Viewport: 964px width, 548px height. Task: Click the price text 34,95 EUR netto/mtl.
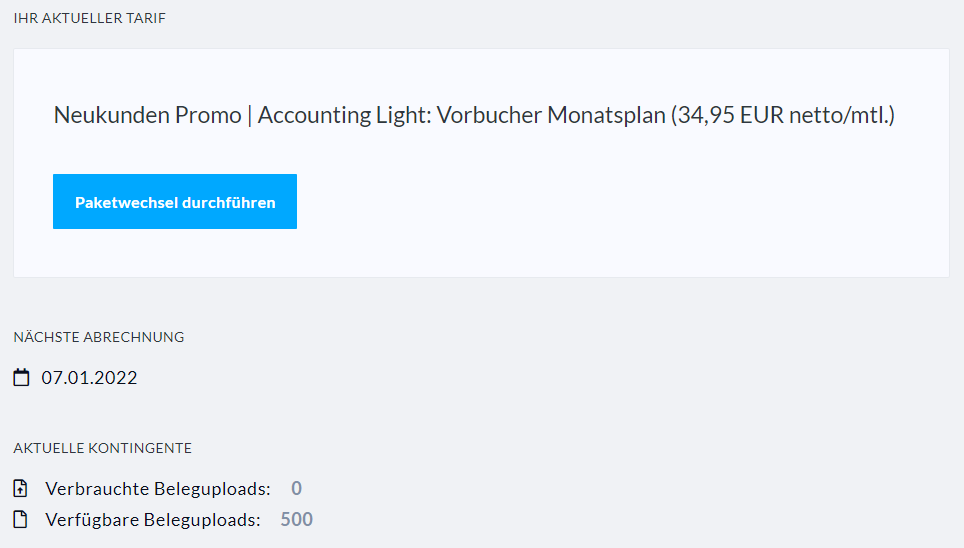tap(785, 115)
